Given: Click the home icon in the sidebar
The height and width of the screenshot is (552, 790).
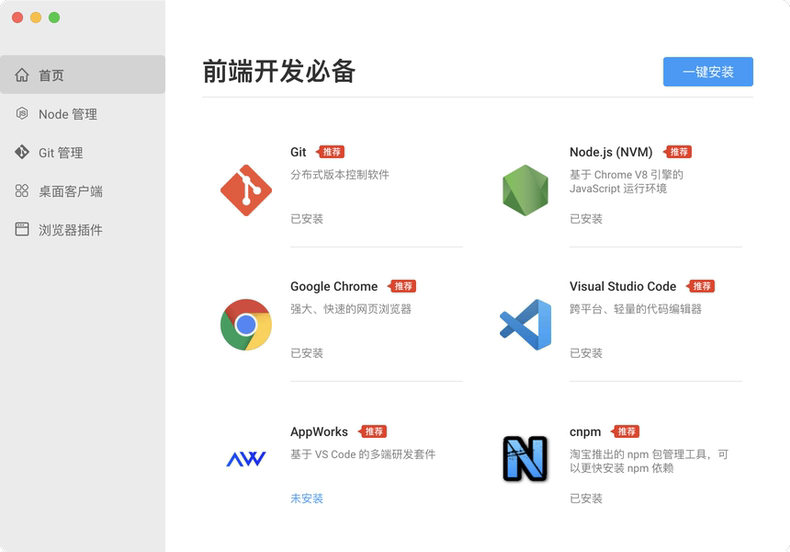Looking at the screenshot, I should pyautogui.click(x=22, y=75).
